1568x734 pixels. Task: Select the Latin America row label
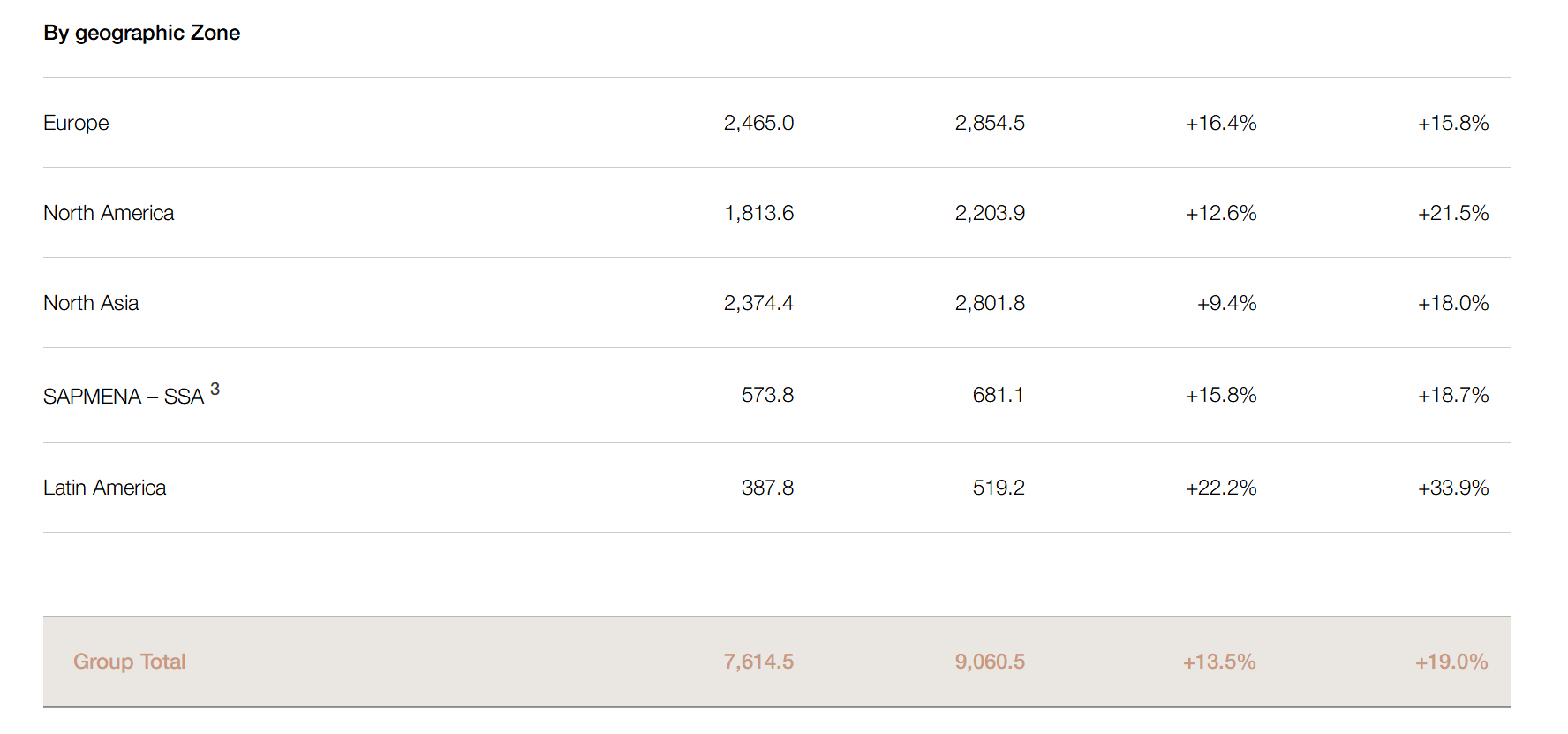[x=104, y=488]
